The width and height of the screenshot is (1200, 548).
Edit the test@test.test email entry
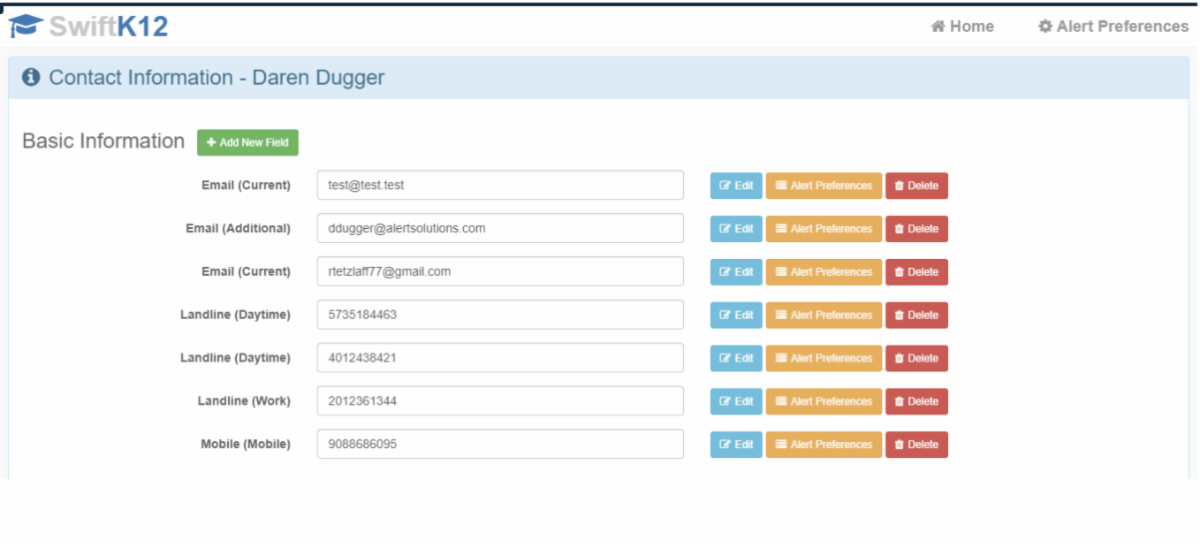[x=736, y=185]
